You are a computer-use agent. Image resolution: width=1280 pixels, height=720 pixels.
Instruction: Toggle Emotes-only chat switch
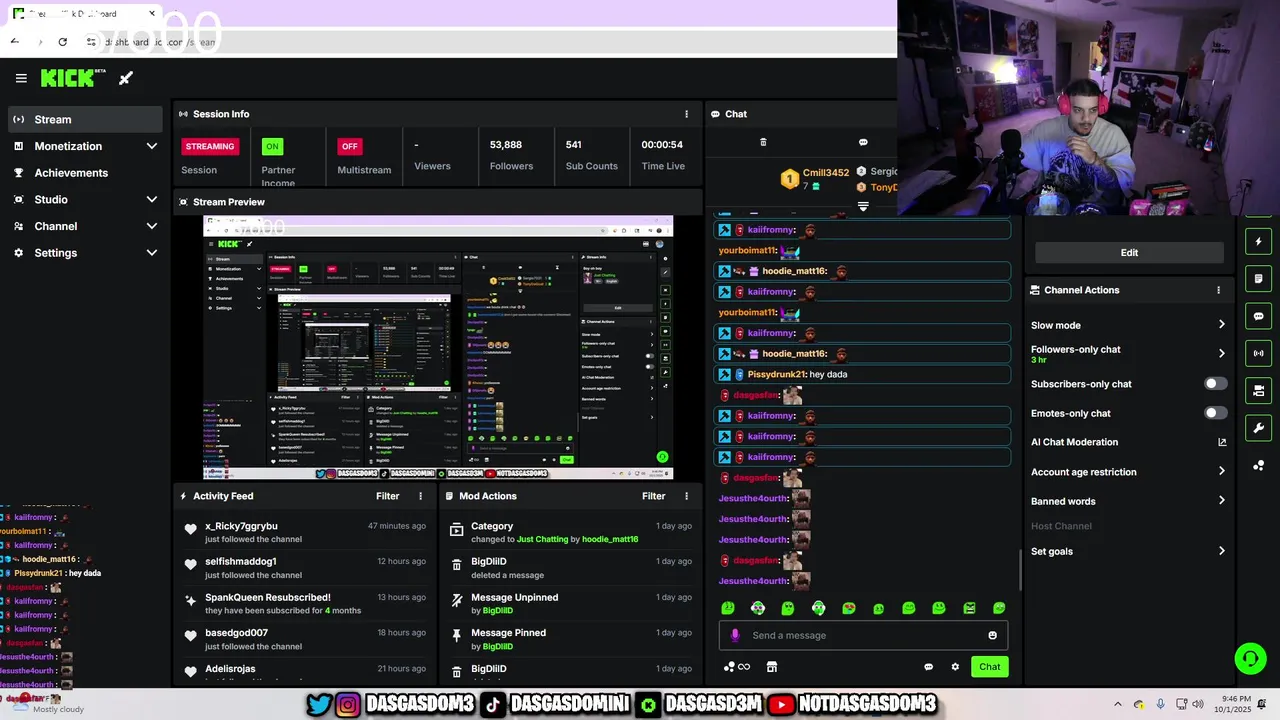[1215, 413]
